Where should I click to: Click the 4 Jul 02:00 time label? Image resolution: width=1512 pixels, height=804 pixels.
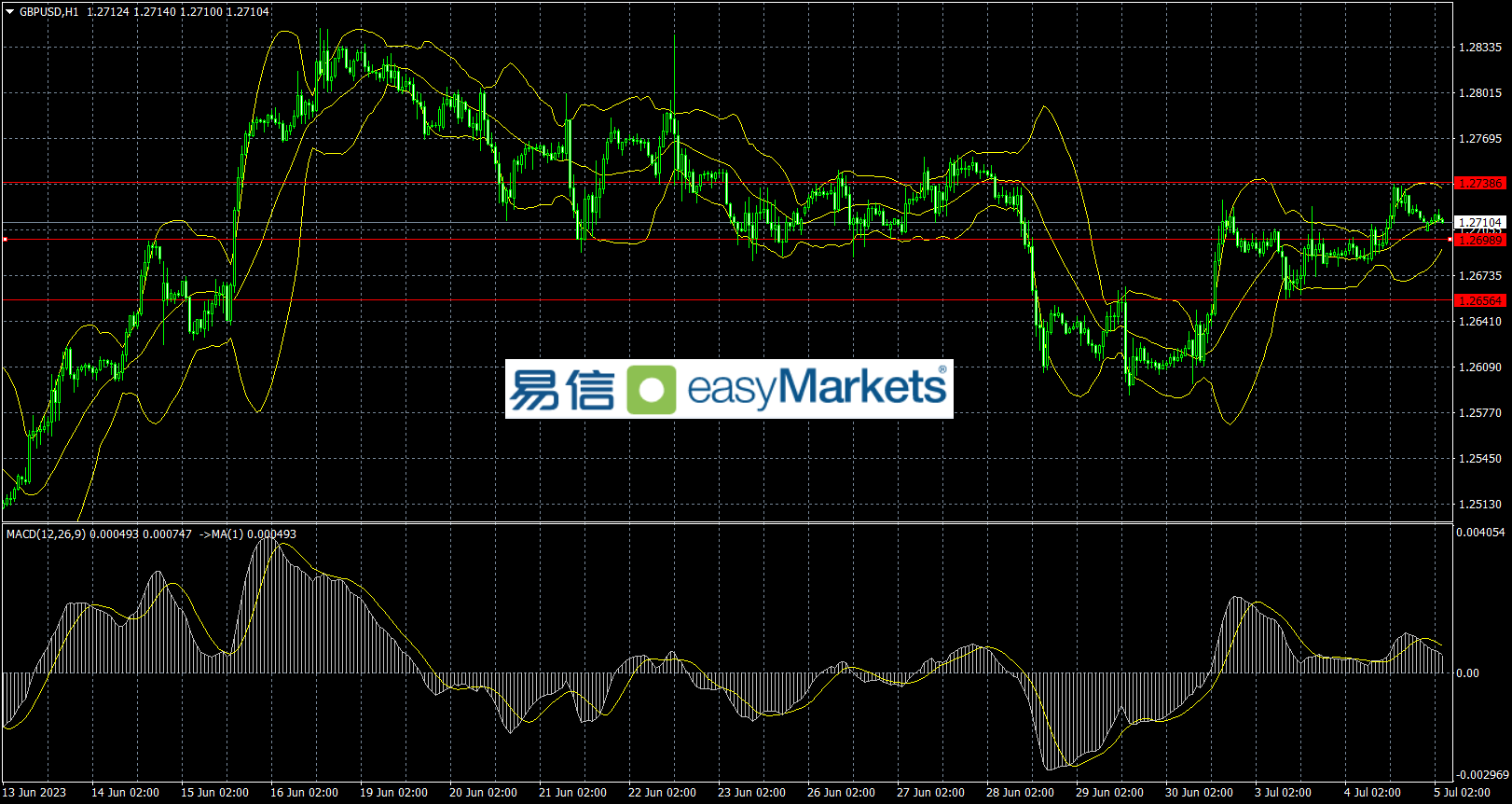[x=1372, y=793]
